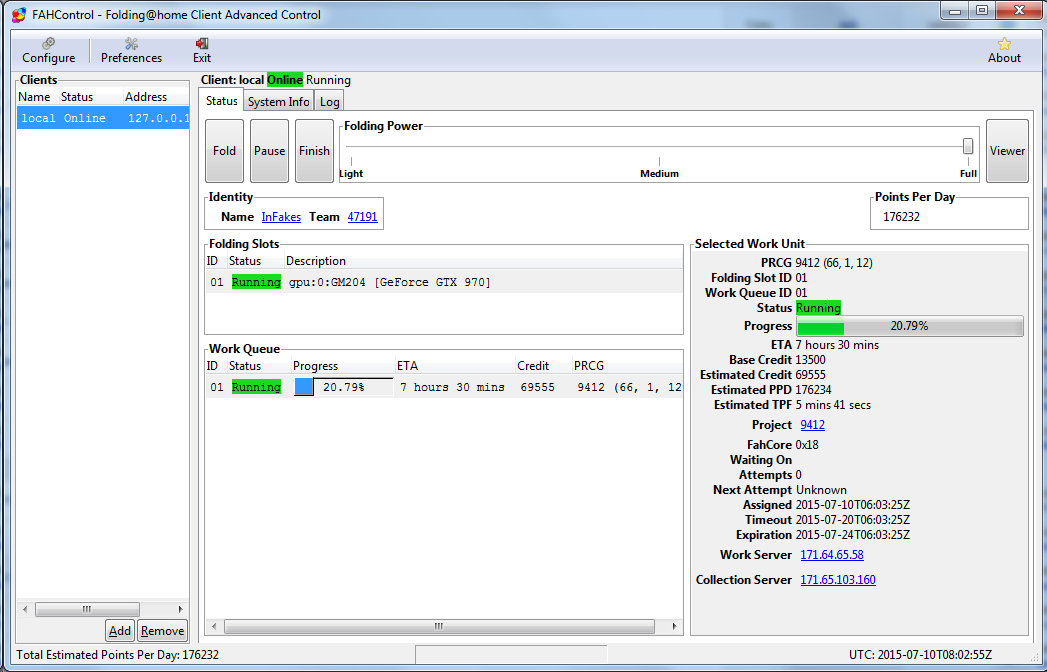1047x672 pixels.
Task: Open the team 47191 link
Action: 363,217
